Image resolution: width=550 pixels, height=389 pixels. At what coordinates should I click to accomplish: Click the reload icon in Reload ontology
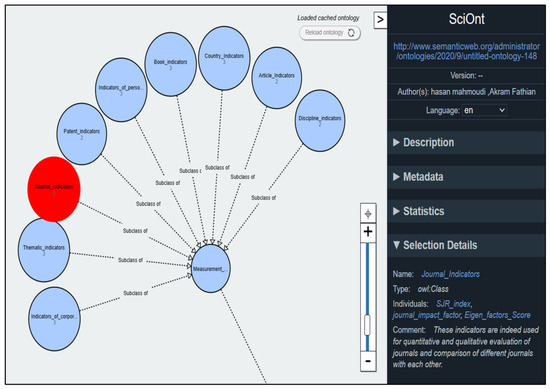(x=351, y=33)
